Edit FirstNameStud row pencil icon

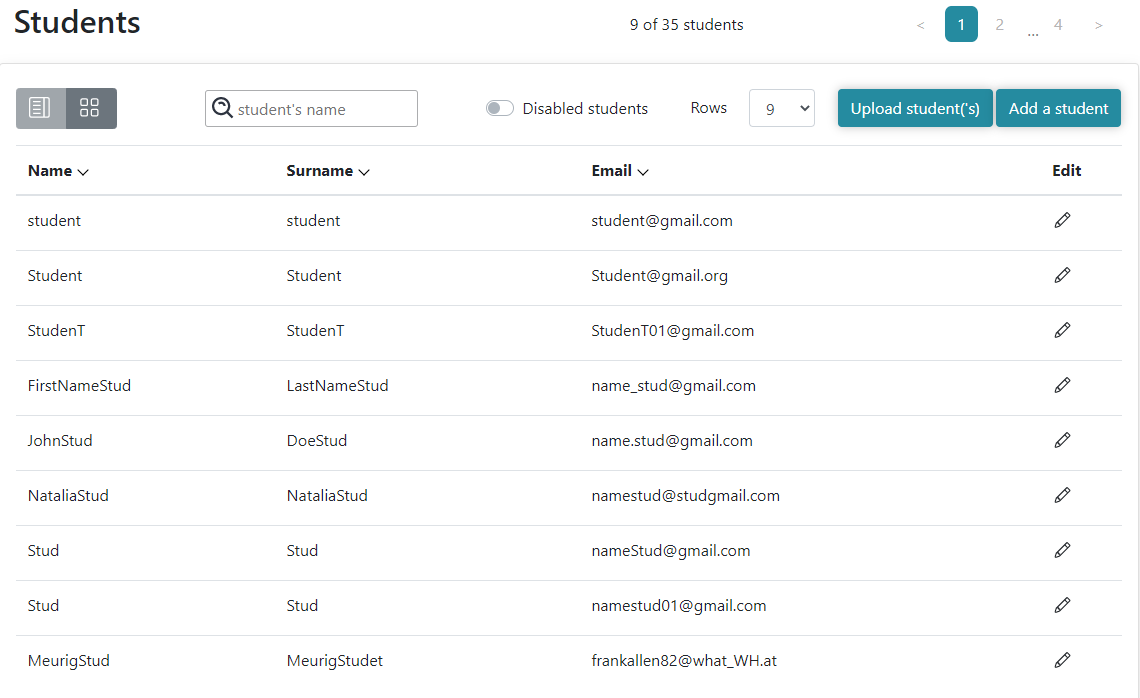pos(1062,385)
